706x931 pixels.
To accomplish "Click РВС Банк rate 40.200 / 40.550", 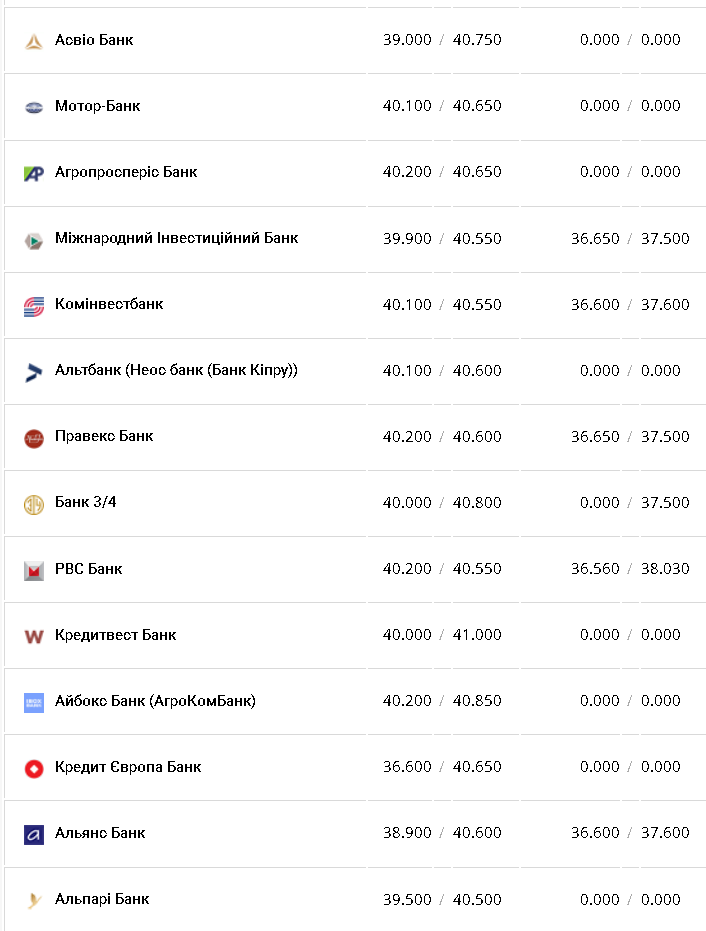I will click(x=442, y=569).
